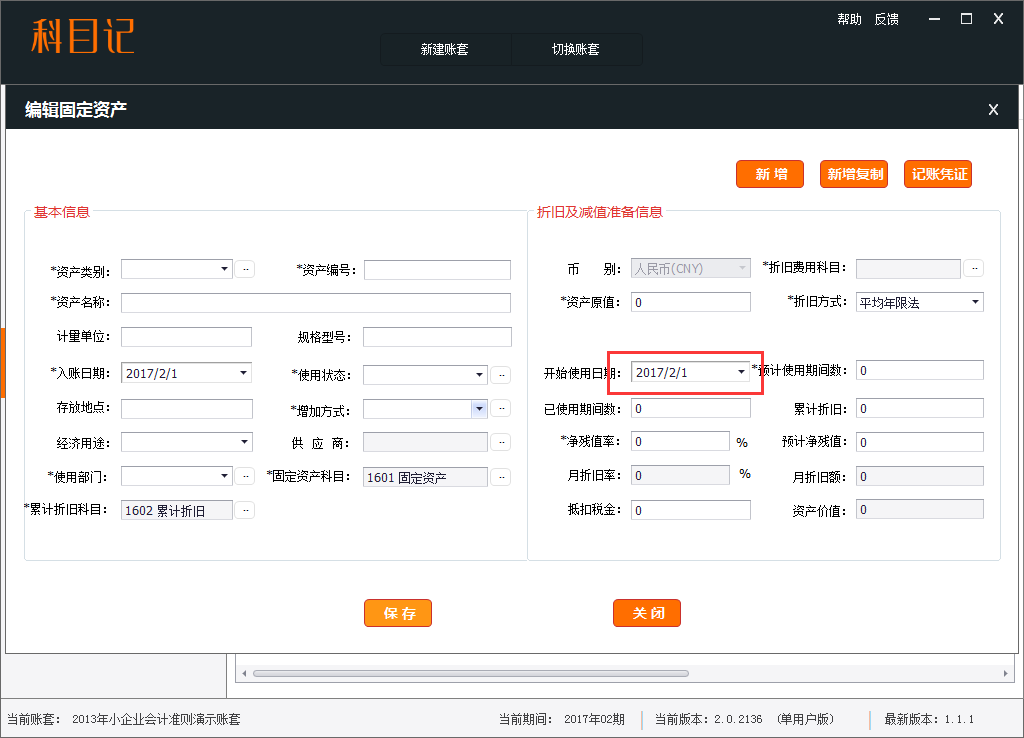This screenshot has width=1024, height=738.
Task: Click the 资产名称 input field
Action: click(x=315, y=303)
